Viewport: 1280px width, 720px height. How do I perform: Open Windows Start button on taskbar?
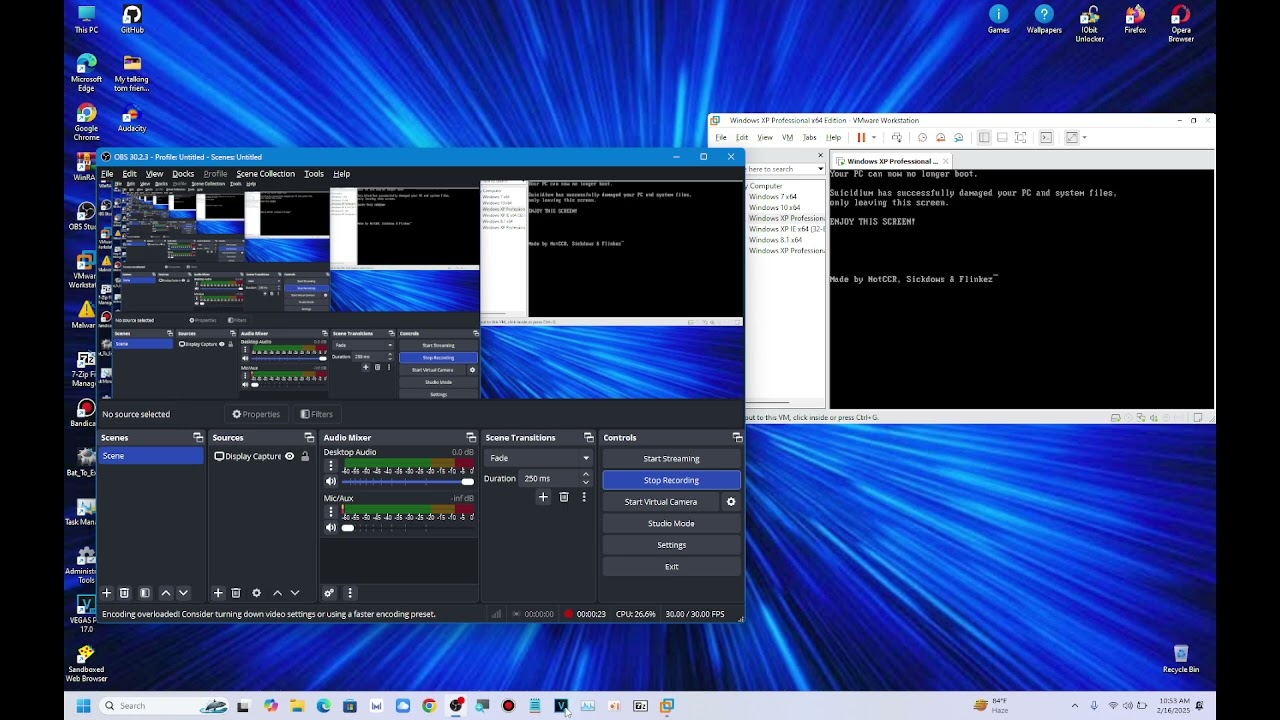(x=84, y=706)
